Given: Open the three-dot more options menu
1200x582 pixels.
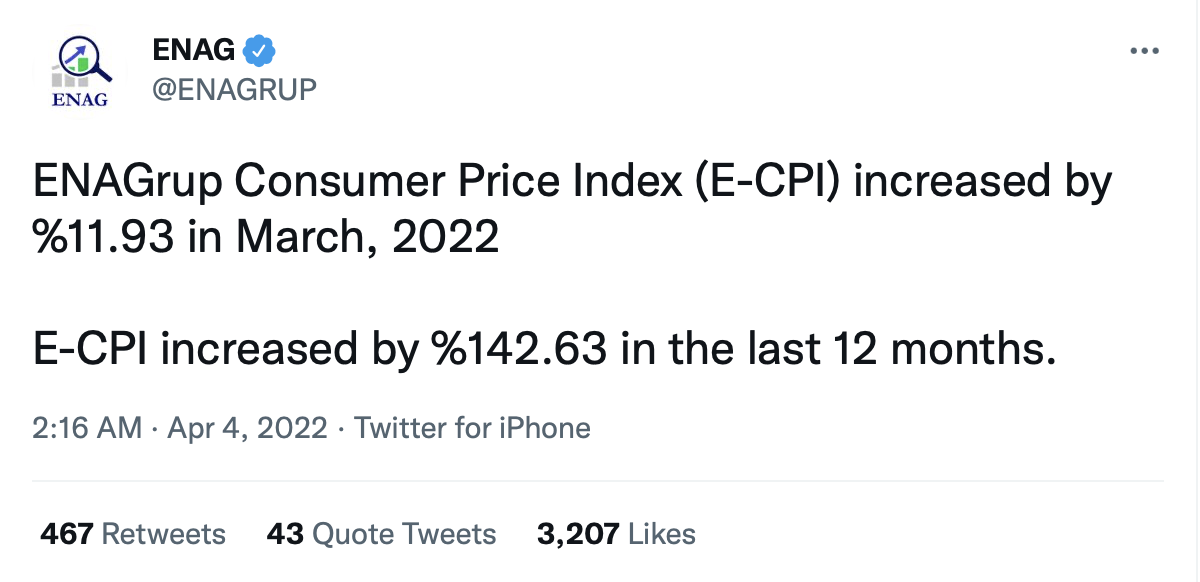Looking at the screenshot, I should (x=1143, y=51).
